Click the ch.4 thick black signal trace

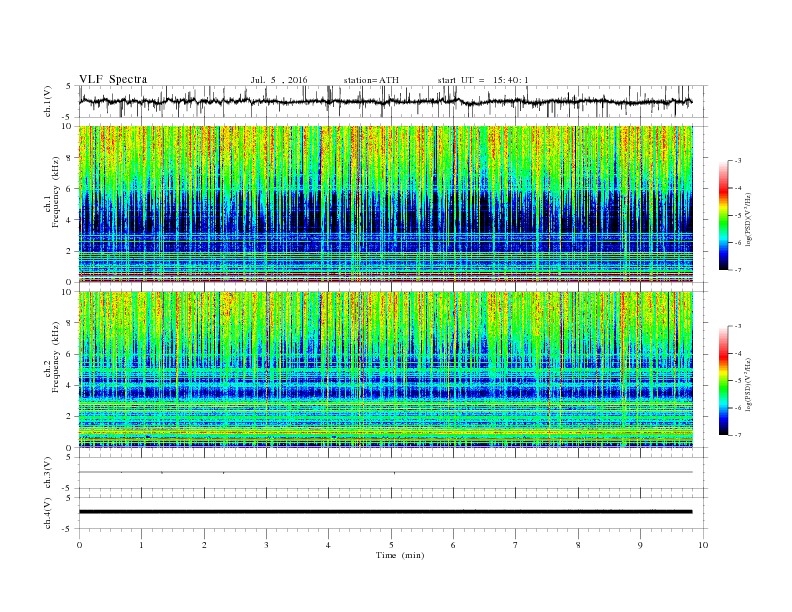click(x=385, y=512)
